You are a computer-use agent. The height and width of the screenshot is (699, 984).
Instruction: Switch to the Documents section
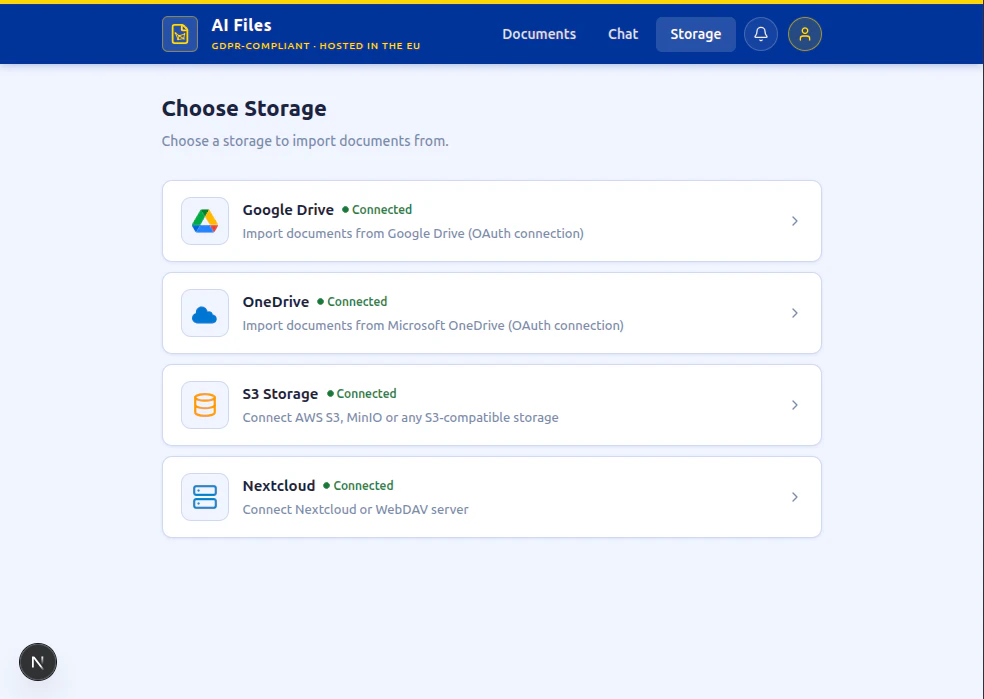(539, 33)
